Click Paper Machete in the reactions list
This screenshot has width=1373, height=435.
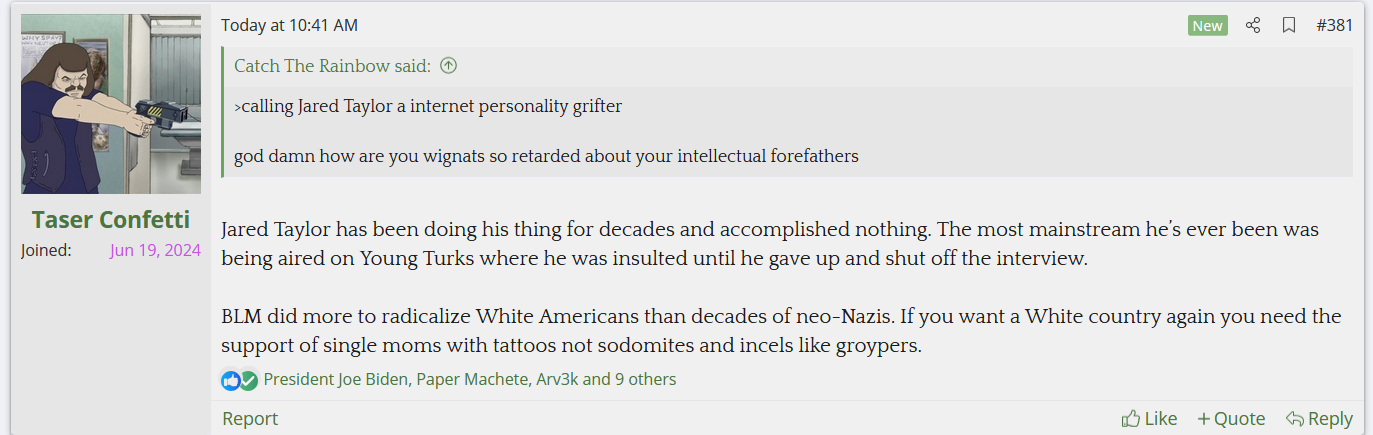point(470,380)
